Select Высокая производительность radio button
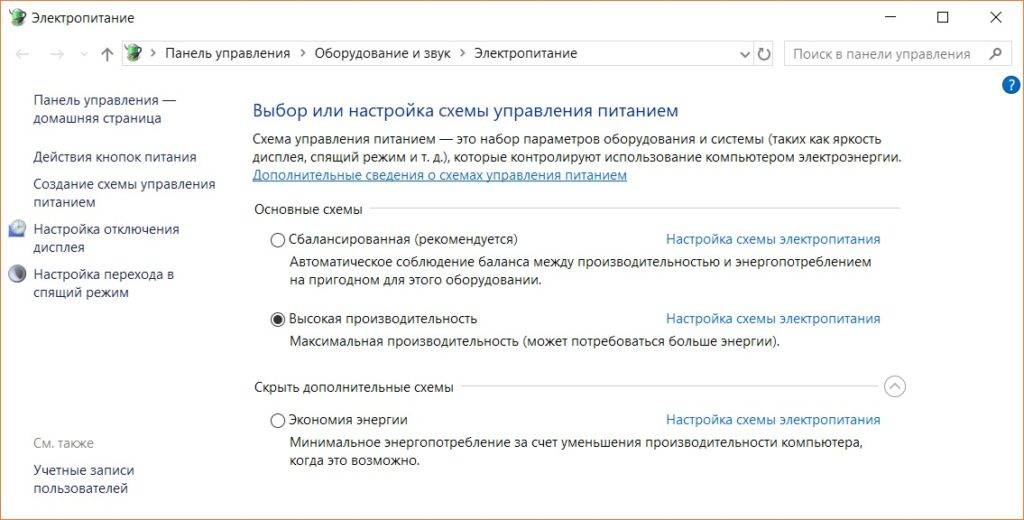 coord(278,319)
